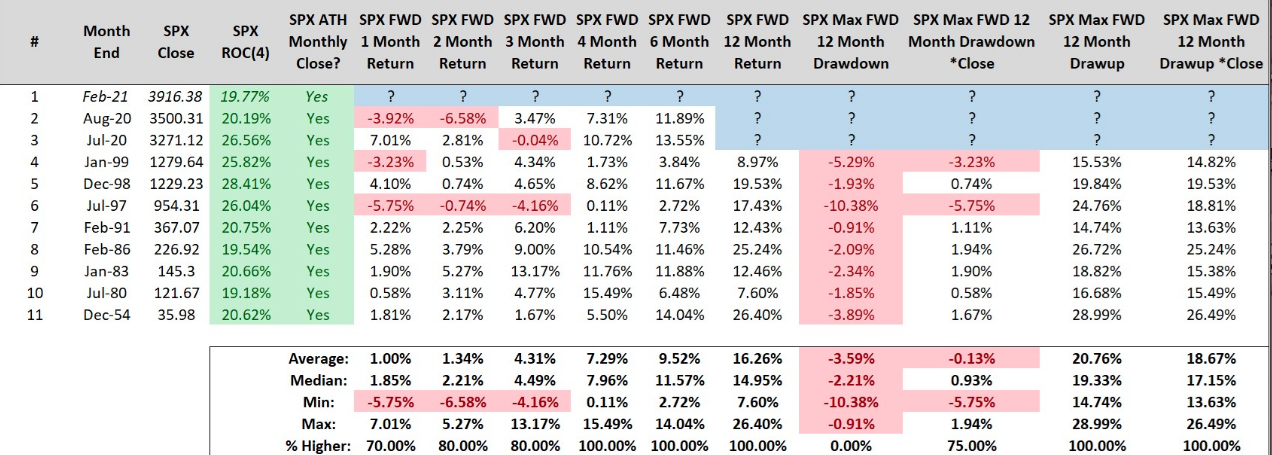Select the '#' column header
Viewport: 1272px width, 455px height.
36,42
